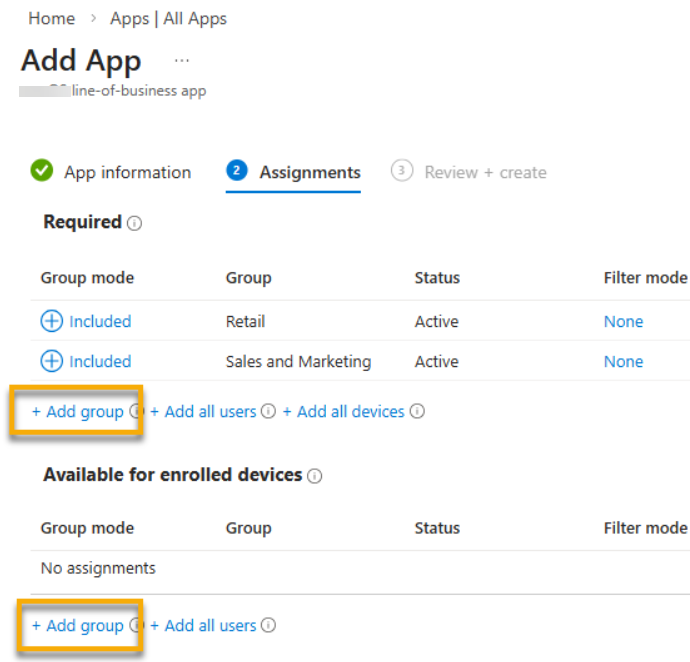
Task: Click the green checkmark icon for App information
Action: pos(42,170)
